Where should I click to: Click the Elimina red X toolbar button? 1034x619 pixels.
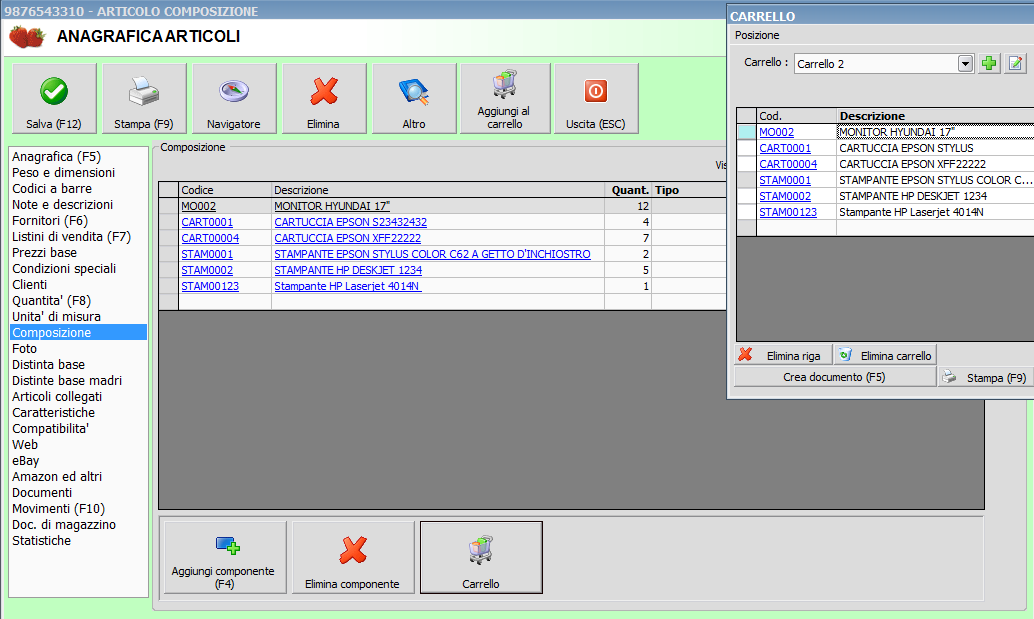[x=324, y=99]
